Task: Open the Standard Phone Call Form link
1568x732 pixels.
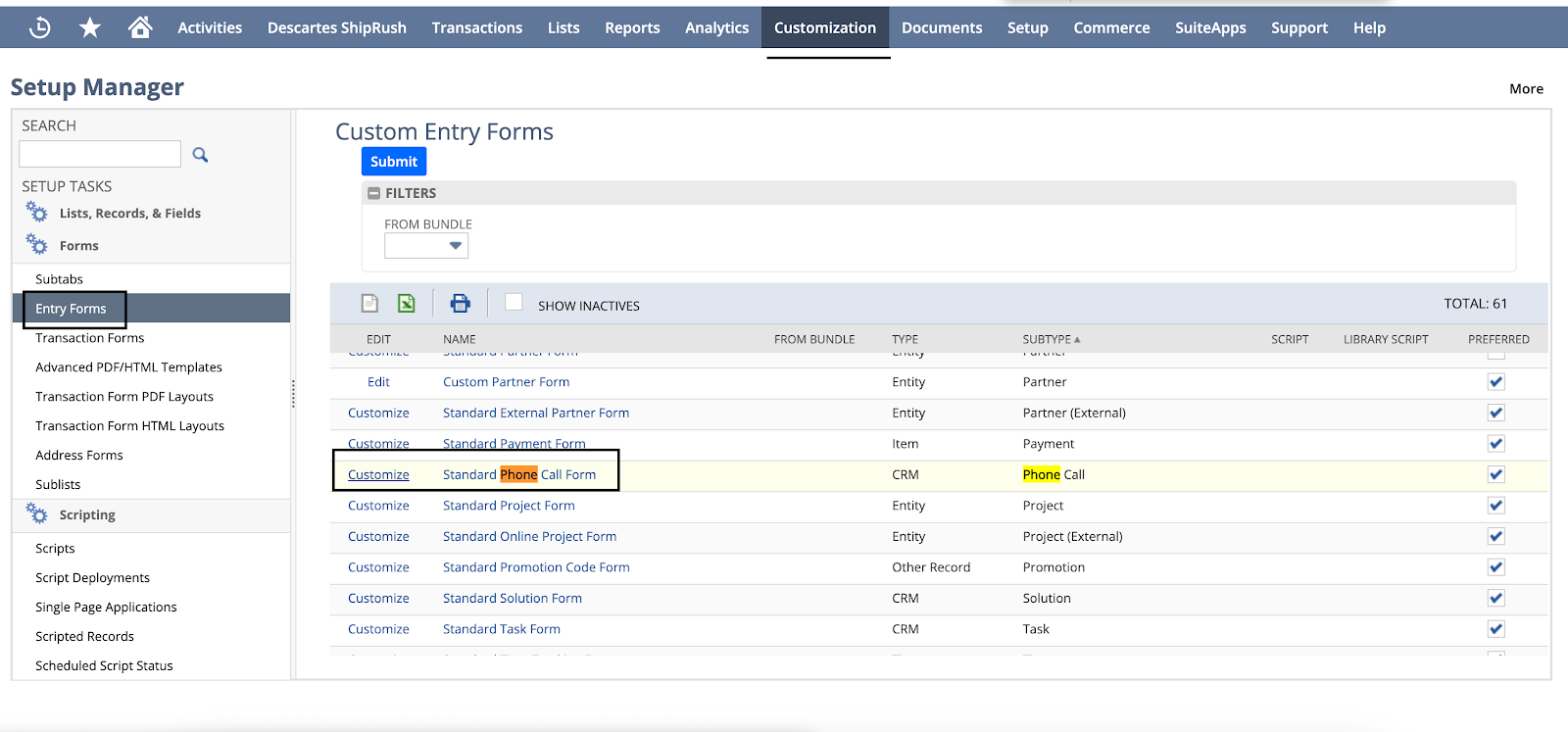Action: pyautogui.click(x=519, y=474)
